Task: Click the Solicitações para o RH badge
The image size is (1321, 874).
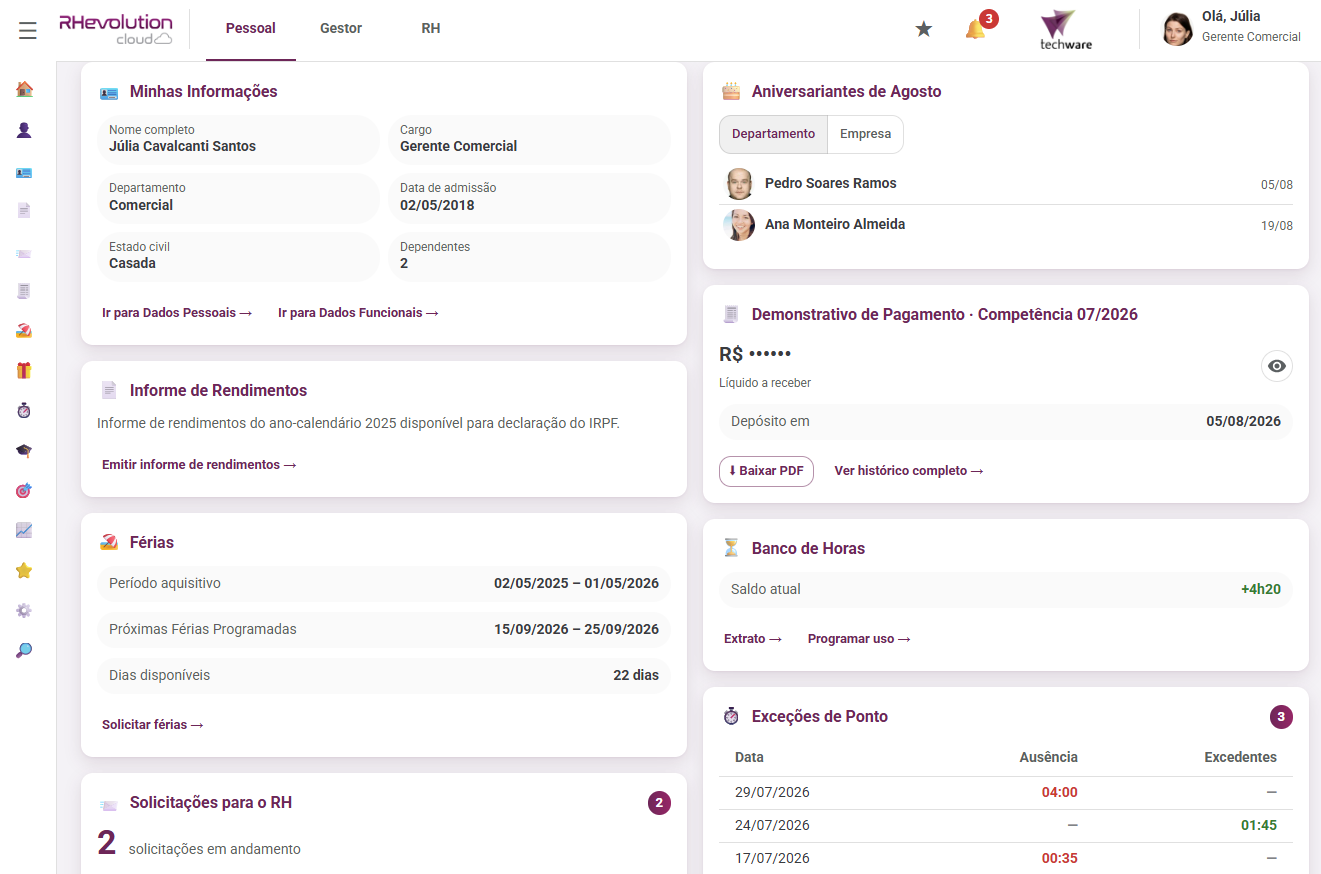Action: tap(659, 803)
